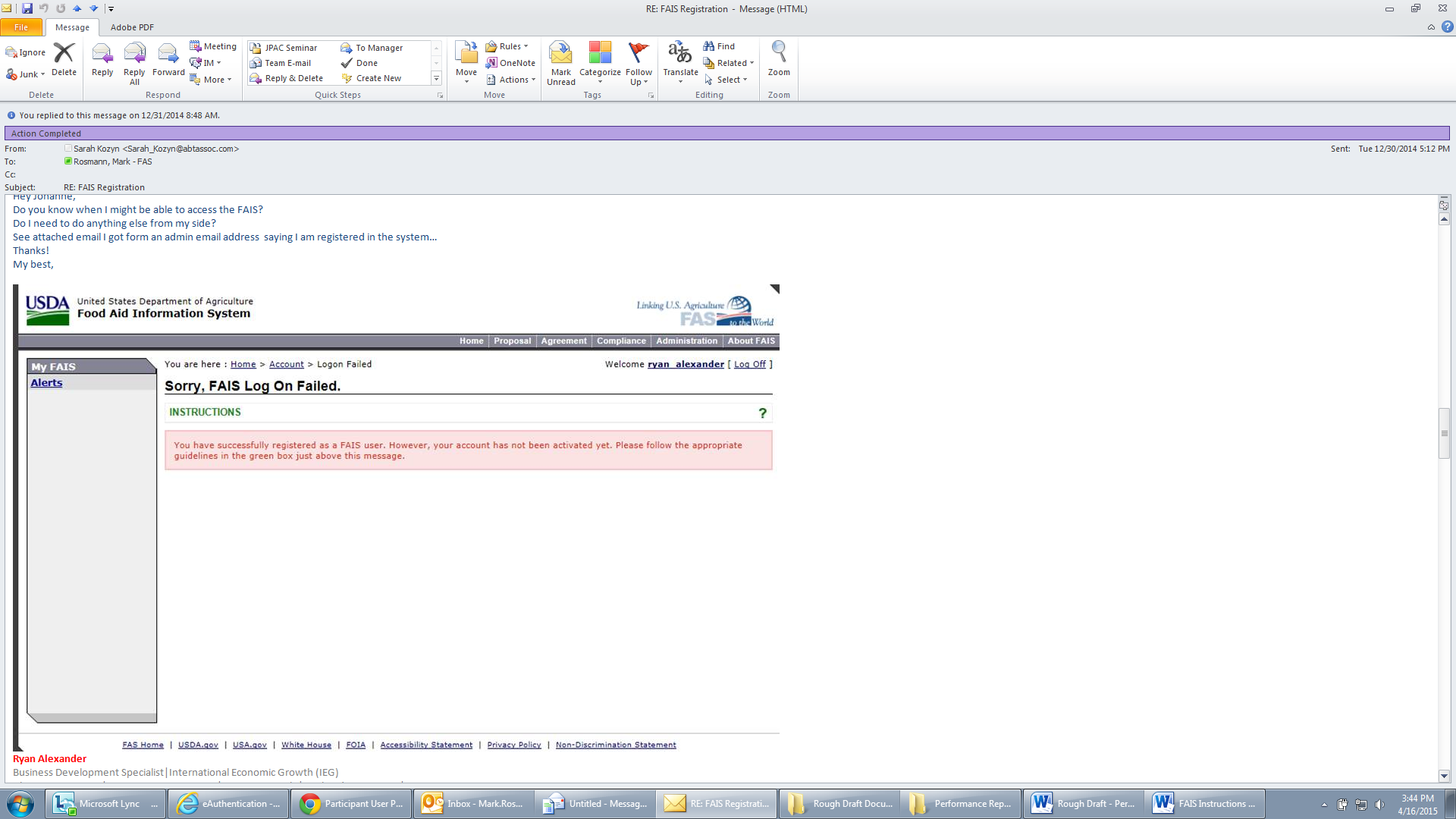
Task: Open the File tab
Action: [x=21, y=27]
